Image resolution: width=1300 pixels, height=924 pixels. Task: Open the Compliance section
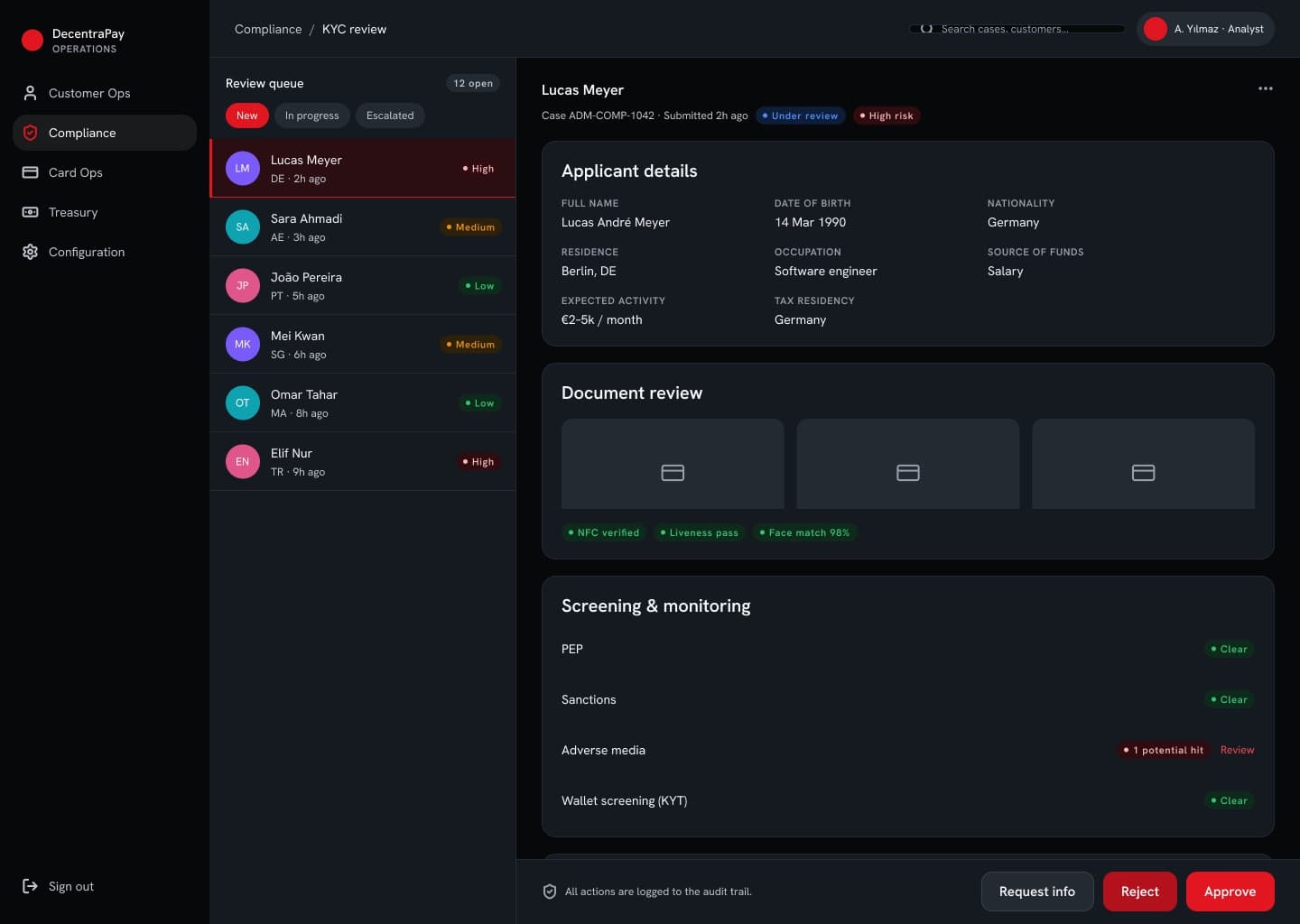(105, 133)
